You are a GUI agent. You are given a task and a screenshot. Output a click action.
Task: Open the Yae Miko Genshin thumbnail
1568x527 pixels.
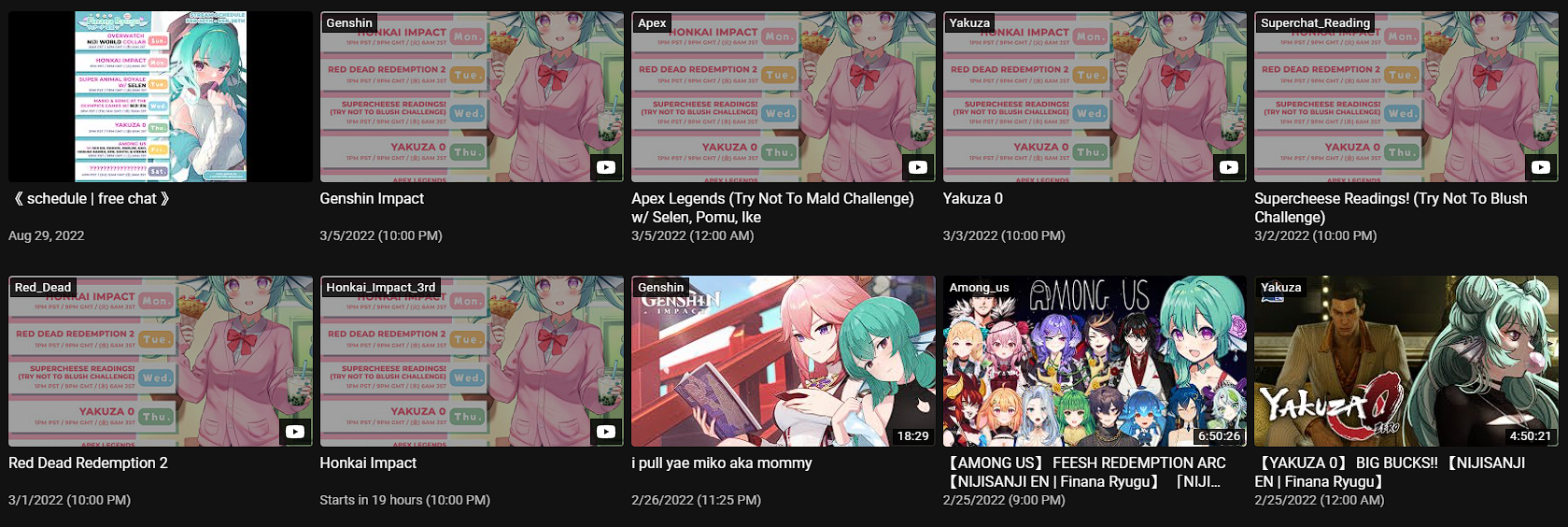pos(783,361)
